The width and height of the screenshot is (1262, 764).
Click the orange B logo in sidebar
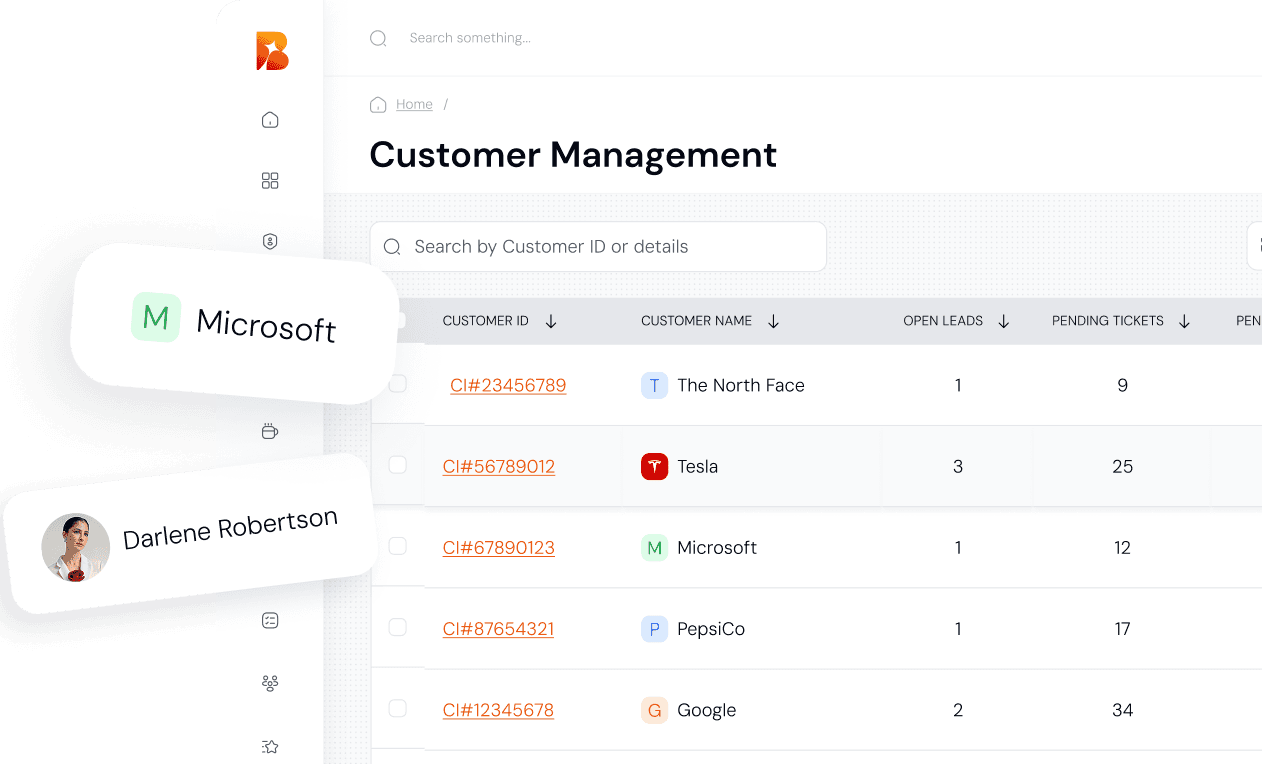tap(271, 51)
